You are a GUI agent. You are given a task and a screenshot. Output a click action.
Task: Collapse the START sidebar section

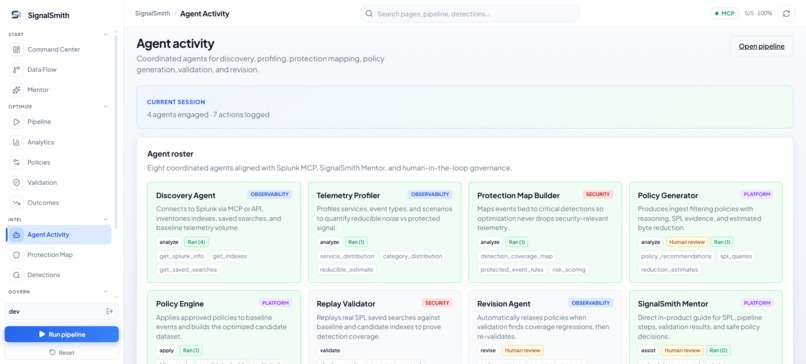105,34
